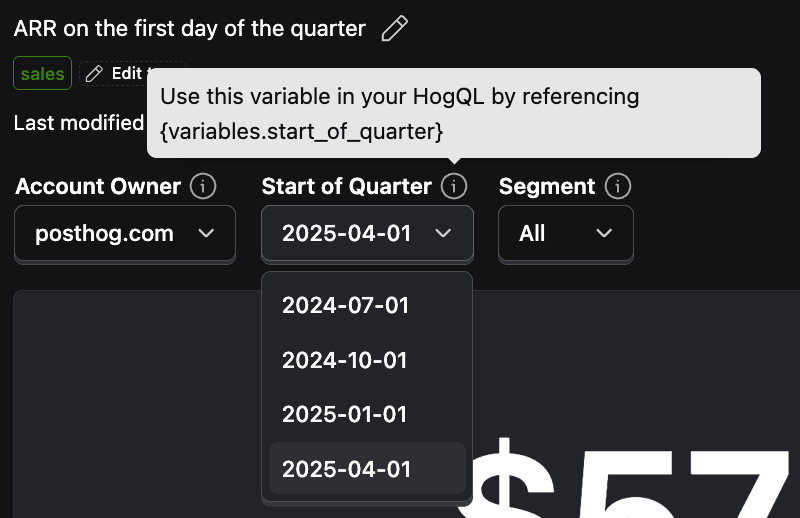Open the Account Owner dropdown showing posthog.com
Image resolution: width=800 pixels, height=518 pixels.
pos(124,233)
